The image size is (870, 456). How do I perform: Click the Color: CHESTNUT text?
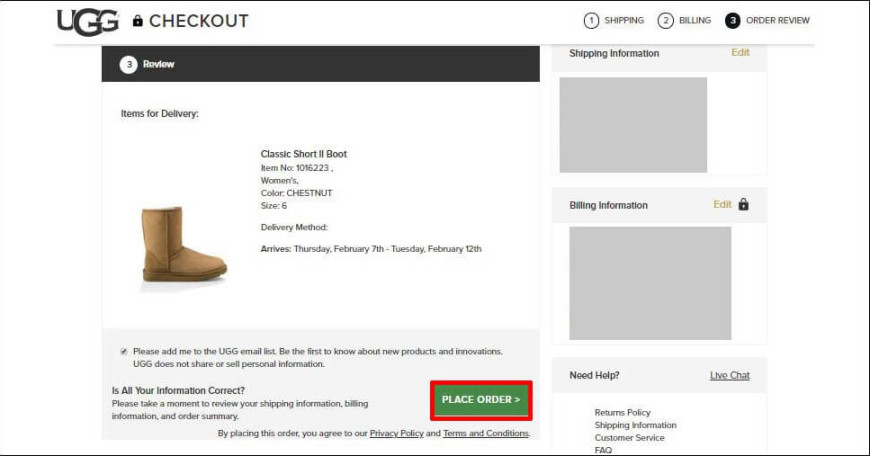[x=296, y=193]
